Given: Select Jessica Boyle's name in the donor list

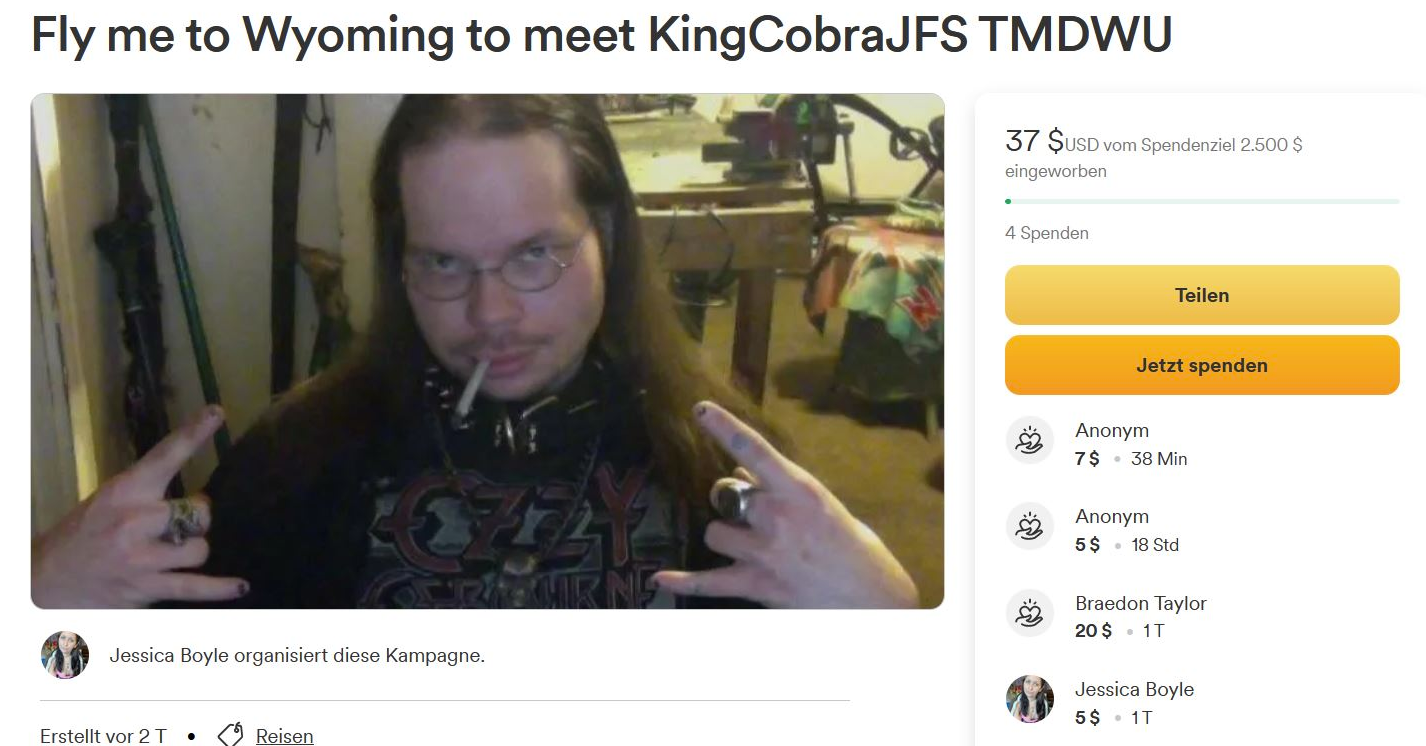Looking at the screenshot, I should click(1135, 689).
